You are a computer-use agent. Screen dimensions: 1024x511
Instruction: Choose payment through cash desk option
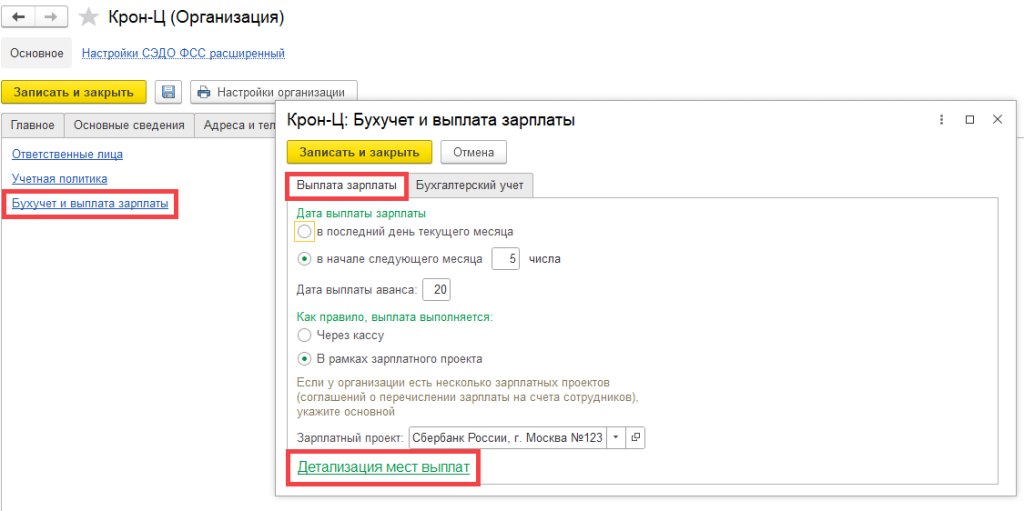click(x=305, y=336)
